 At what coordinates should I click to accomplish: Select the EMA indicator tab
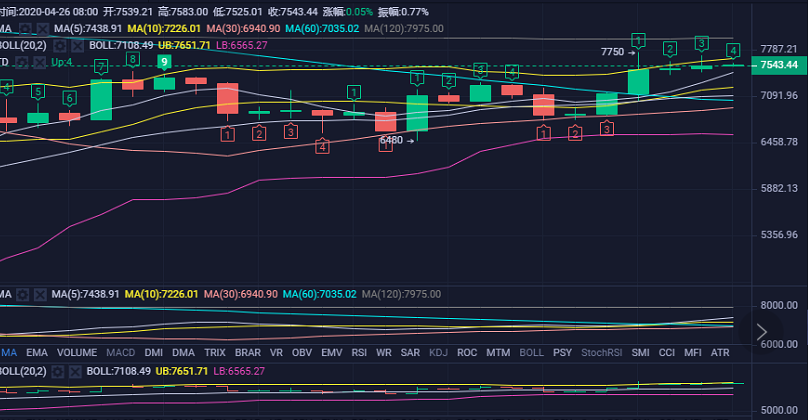pos(37,352)
